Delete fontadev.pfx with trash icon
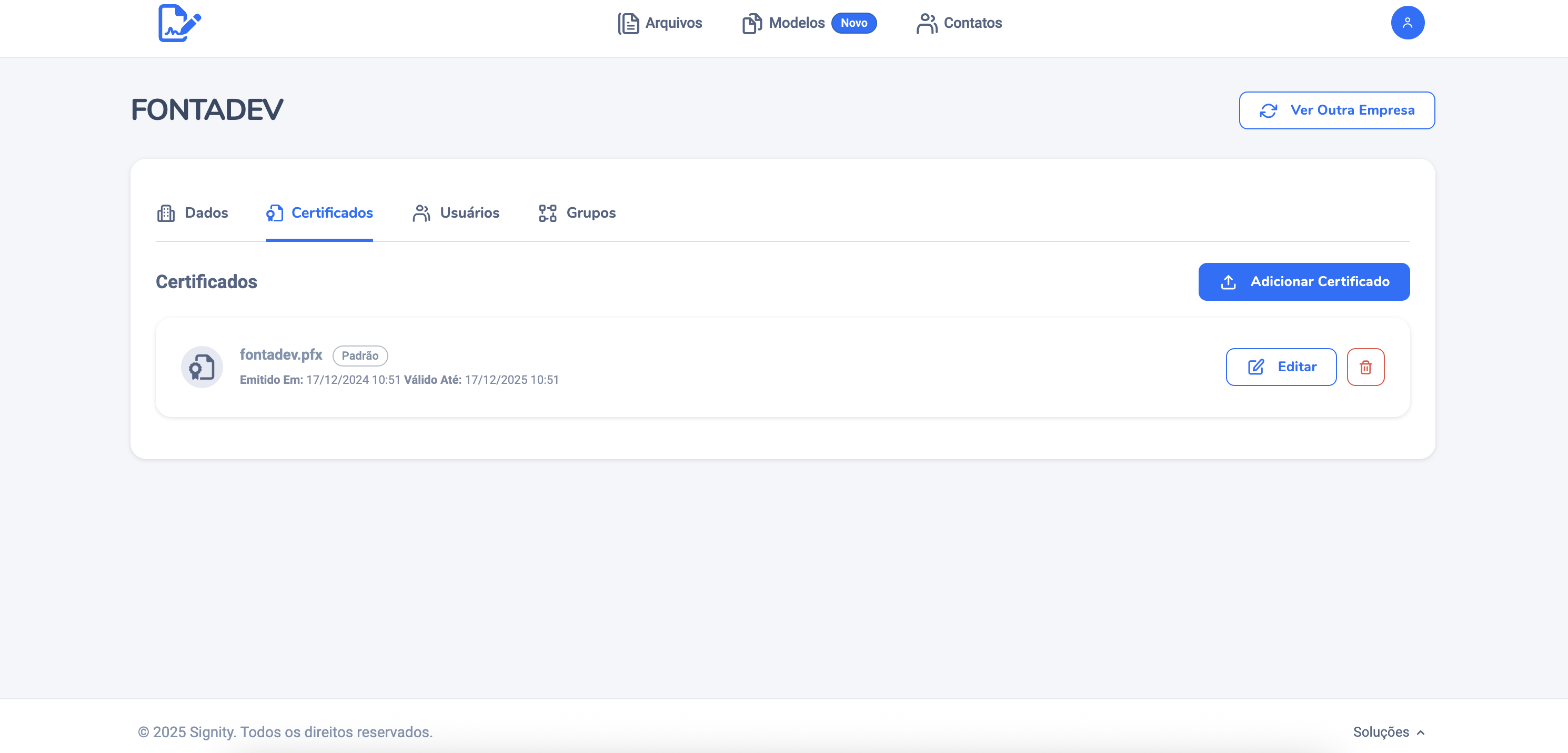 click(1365, 367)
